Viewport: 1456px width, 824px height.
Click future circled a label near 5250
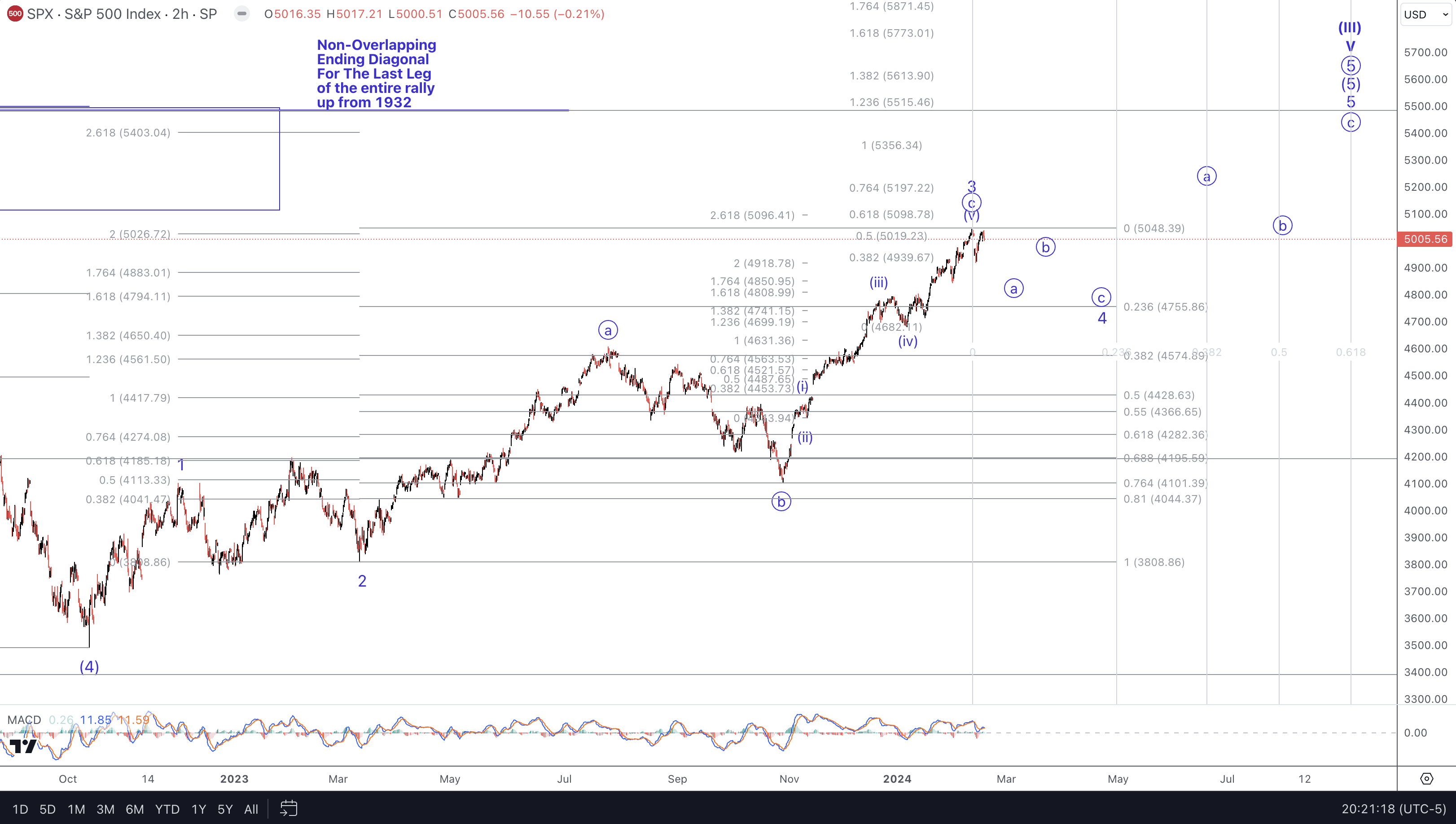tap(1206, 176)
